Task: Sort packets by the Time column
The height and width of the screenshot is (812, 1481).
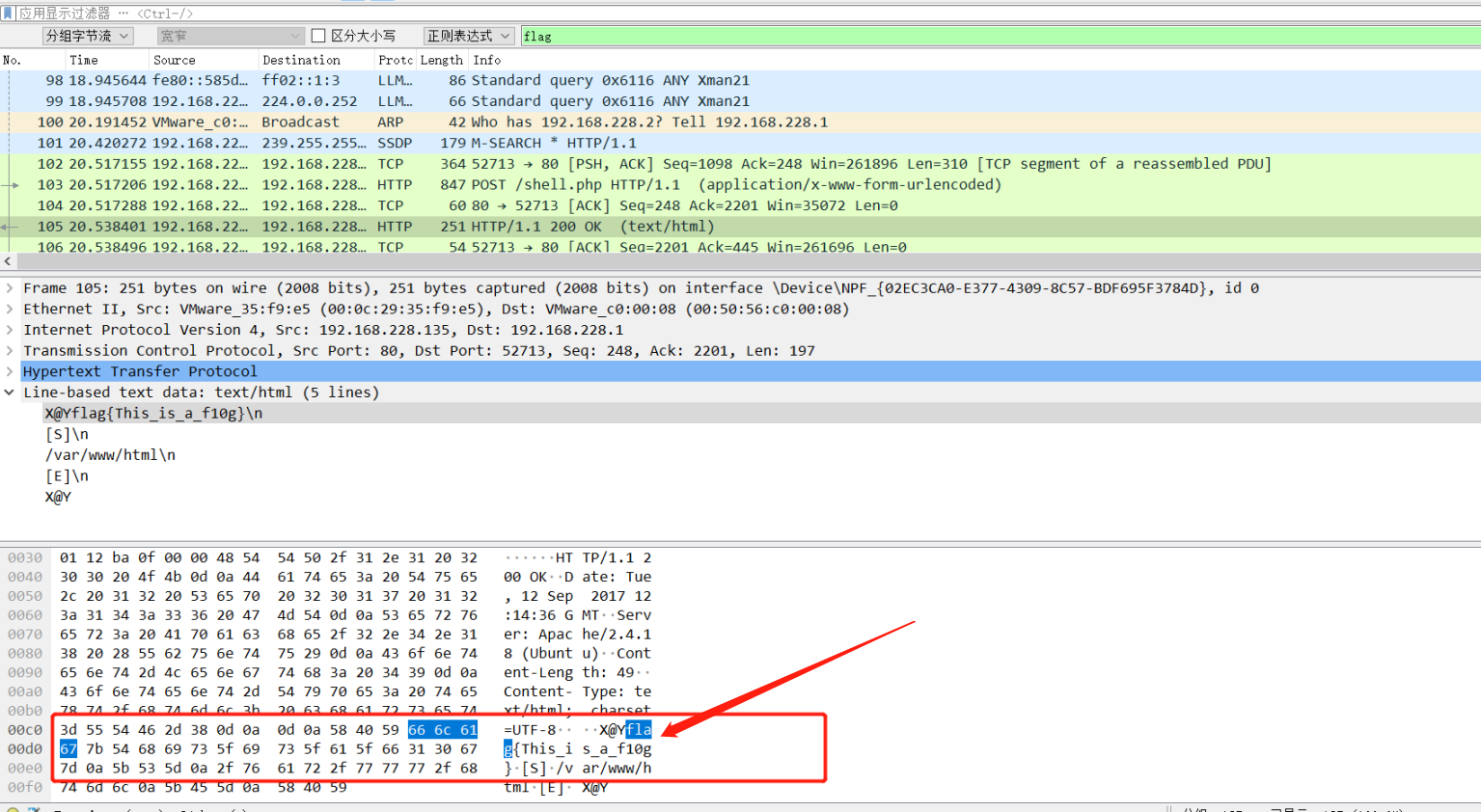Action: 84,59
